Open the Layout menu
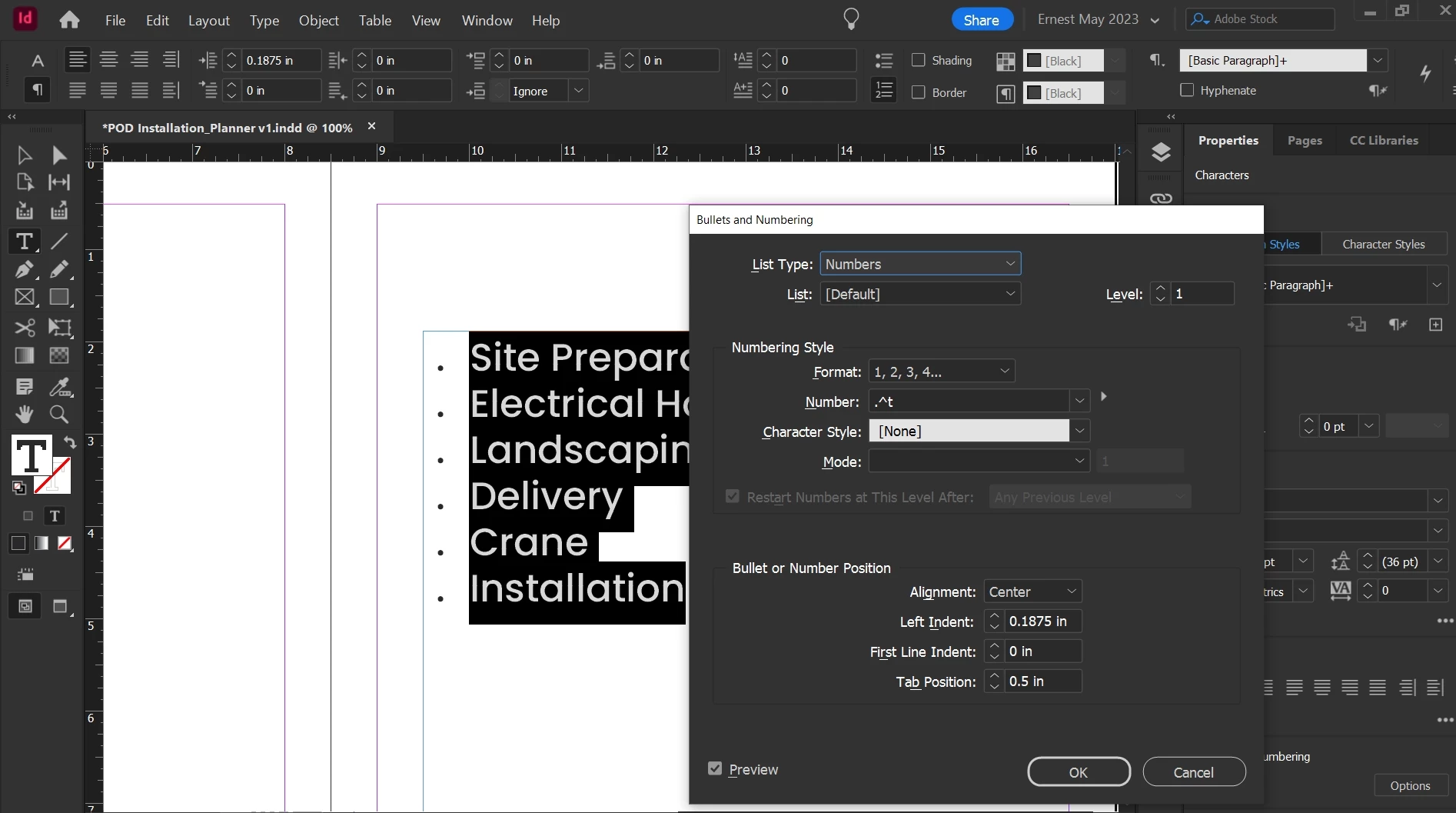 click(x=209, y=21)
